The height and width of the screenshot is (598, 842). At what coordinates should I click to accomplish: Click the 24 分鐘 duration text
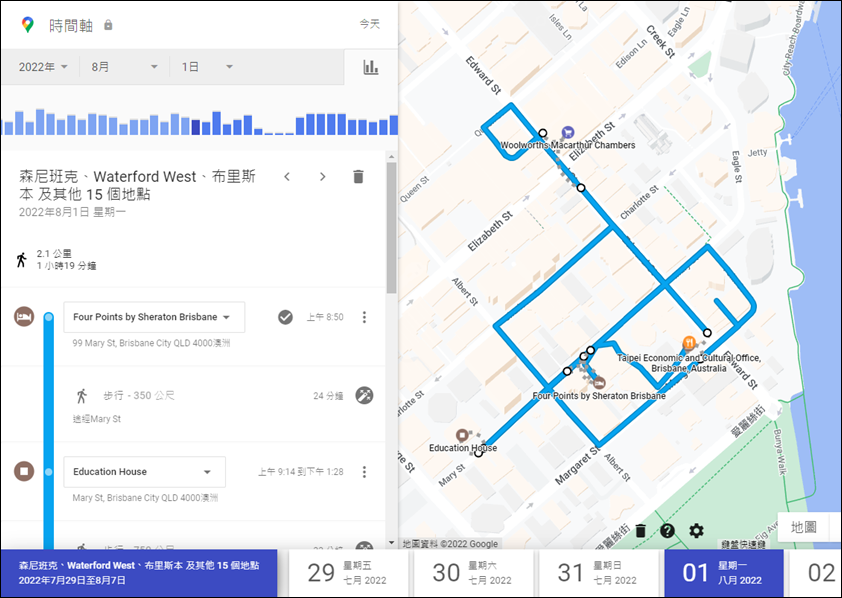tap(328, 396)
